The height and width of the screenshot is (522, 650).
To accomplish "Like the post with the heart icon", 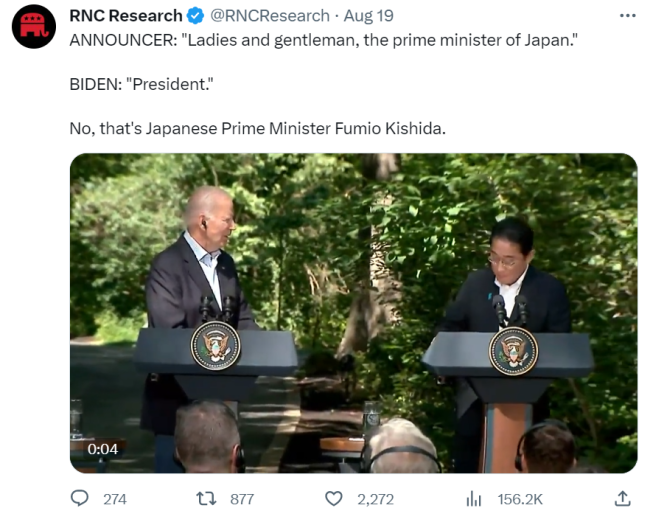I will pyautogui.click(x=334, y=498).
